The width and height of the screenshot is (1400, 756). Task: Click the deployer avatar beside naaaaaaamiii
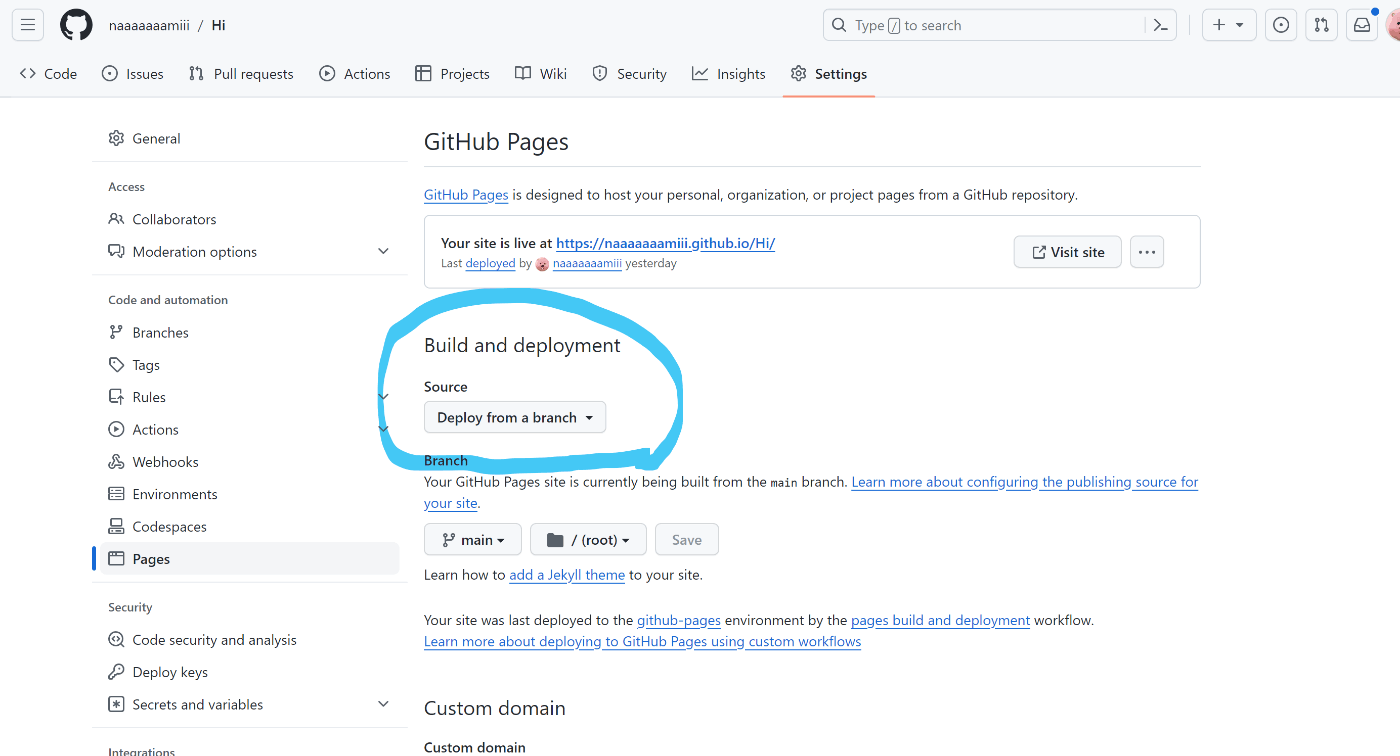click(543, 264)
